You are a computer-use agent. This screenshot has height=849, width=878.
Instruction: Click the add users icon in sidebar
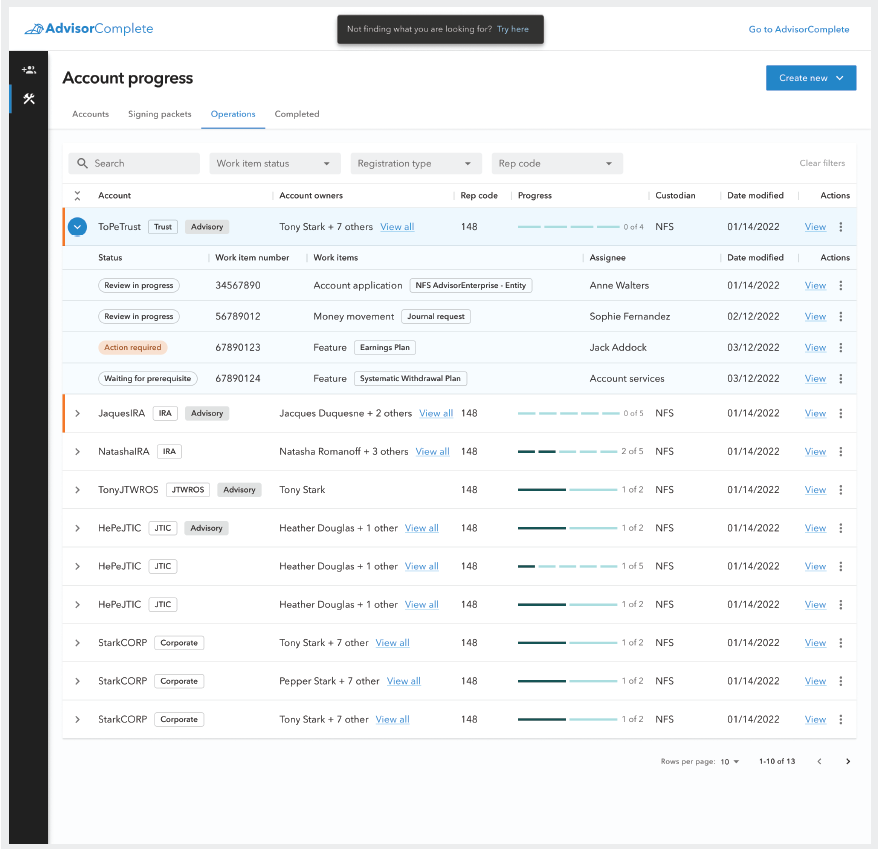point(29,70)
